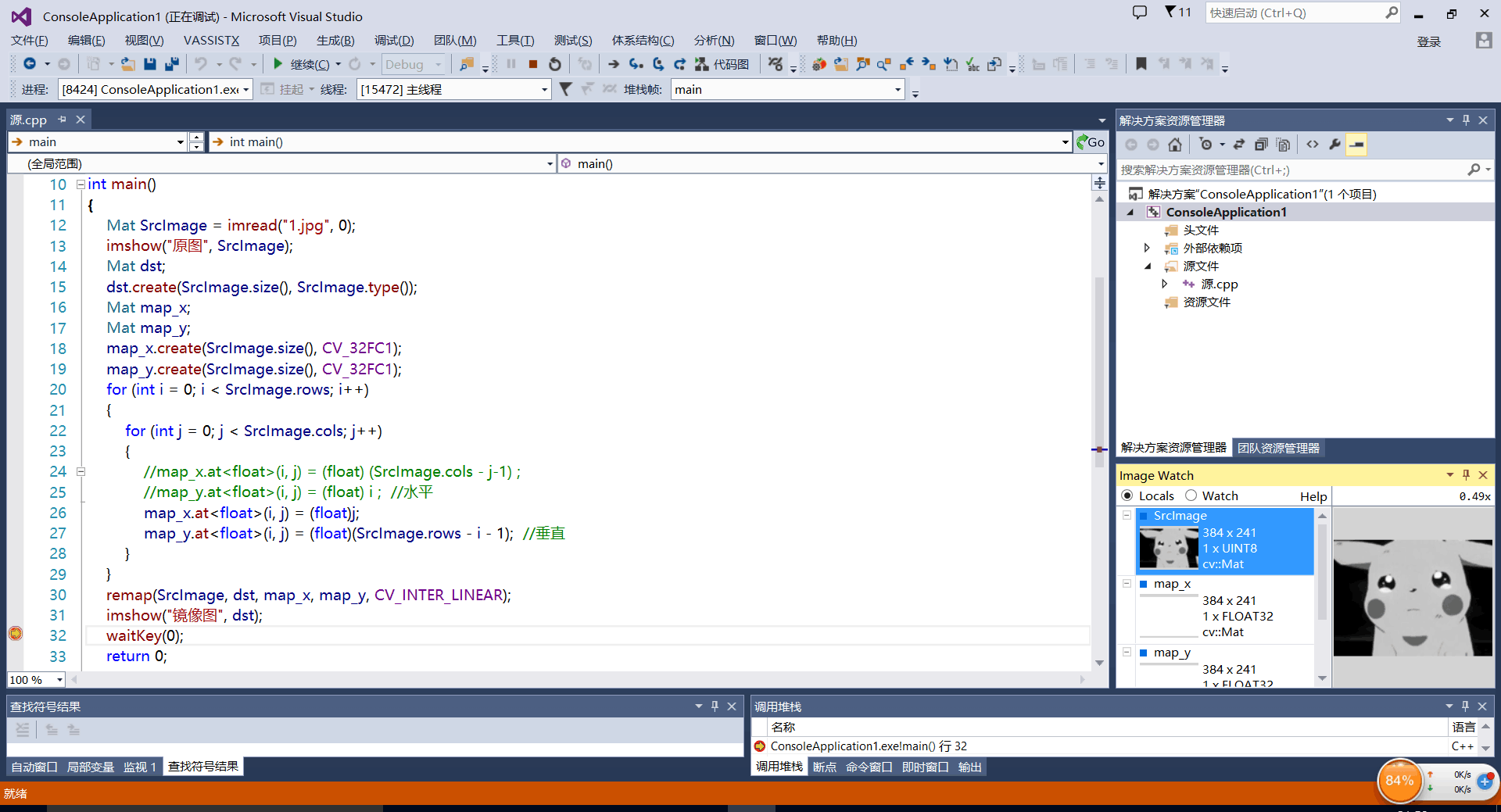Viewport: 1501px width, 812px height.
Task: Click the VAssistX Go button
Action: [1091, 141]
